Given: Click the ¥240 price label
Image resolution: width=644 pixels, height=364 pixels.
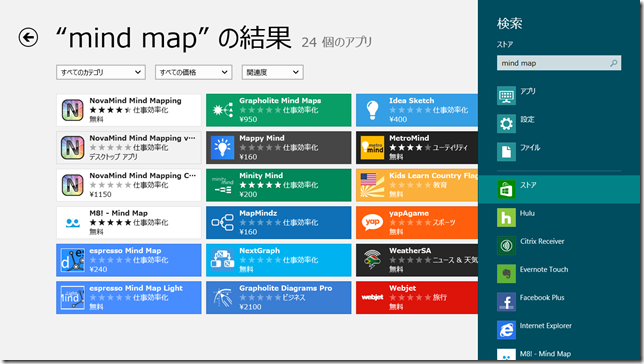Looking at the screenshot, I should tap(99, 270).
